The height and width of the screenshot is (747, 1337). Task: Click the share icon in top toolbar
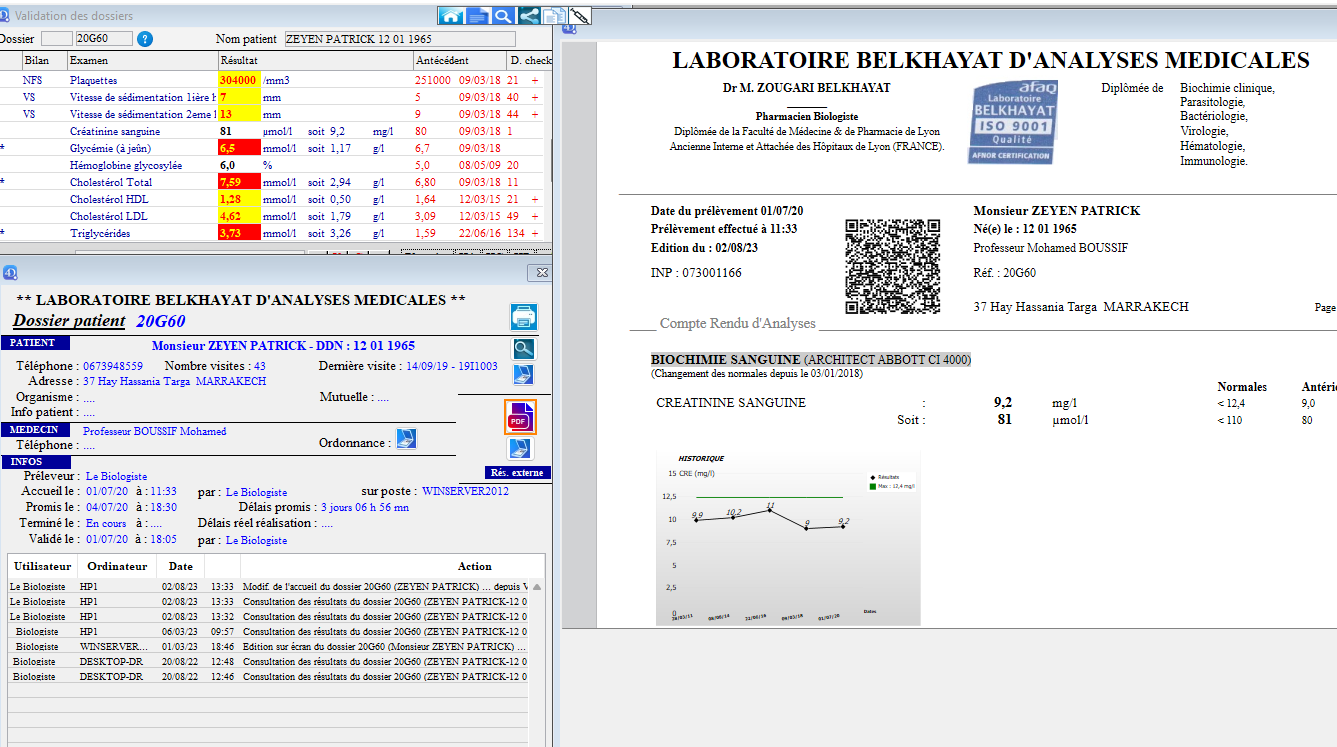pyautogui.click(x=529, y=15)
